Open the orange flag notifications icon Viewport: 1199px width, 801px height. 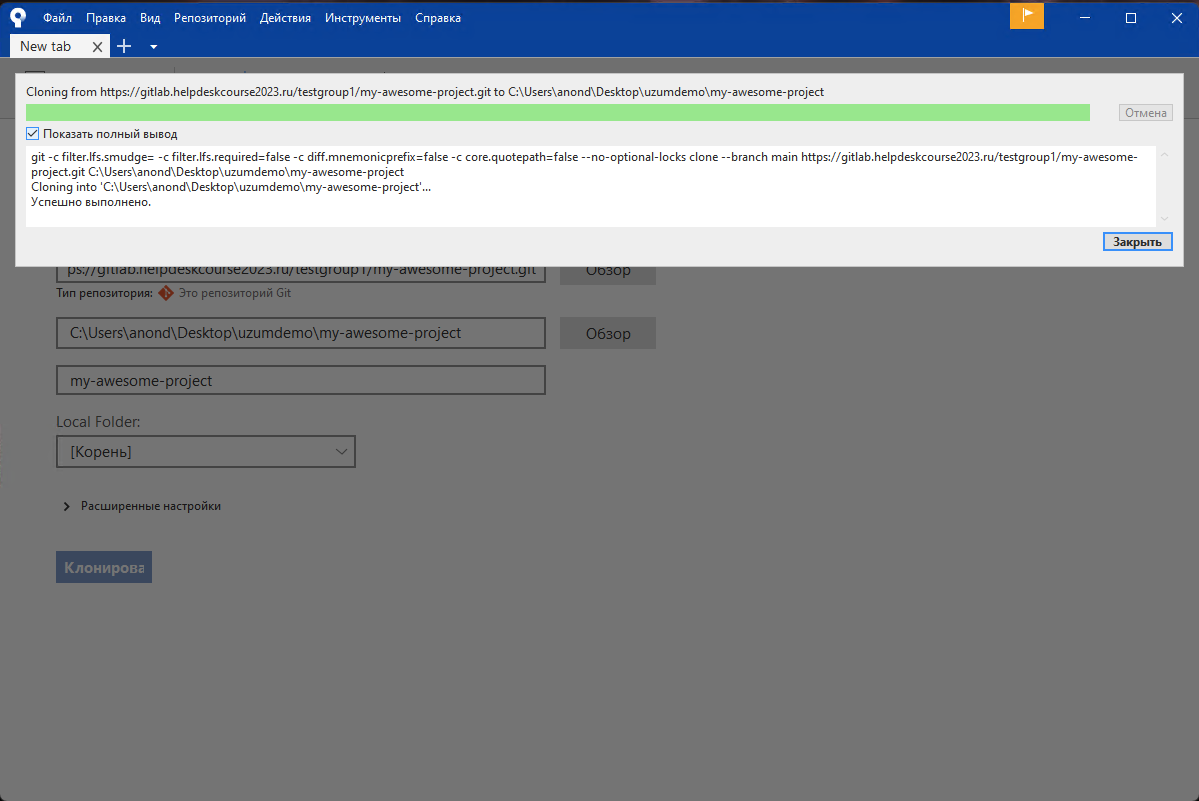click(x=1026, y=17)
